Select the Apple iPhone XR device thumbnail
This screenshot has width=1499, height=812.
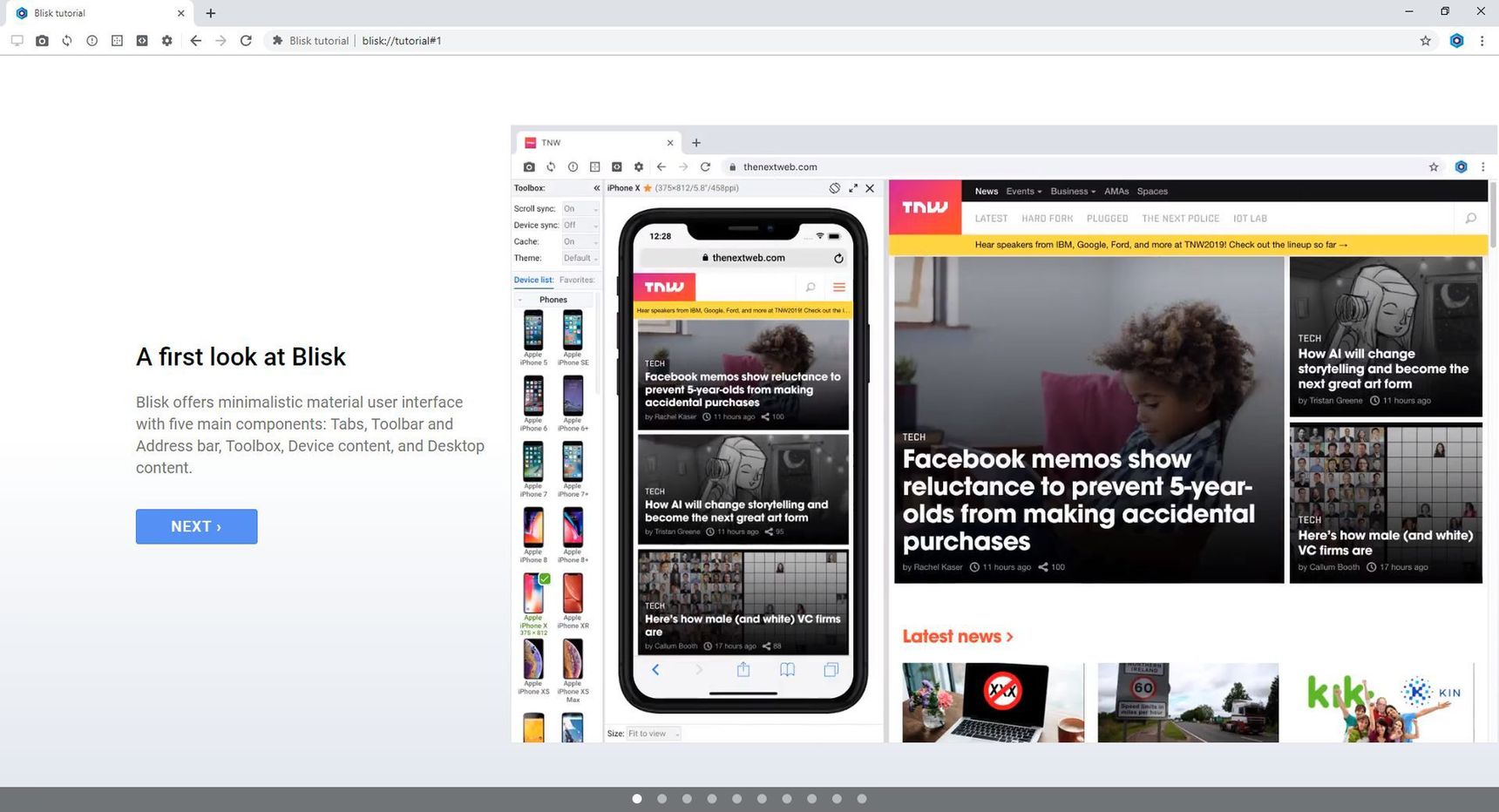point(573,601)
